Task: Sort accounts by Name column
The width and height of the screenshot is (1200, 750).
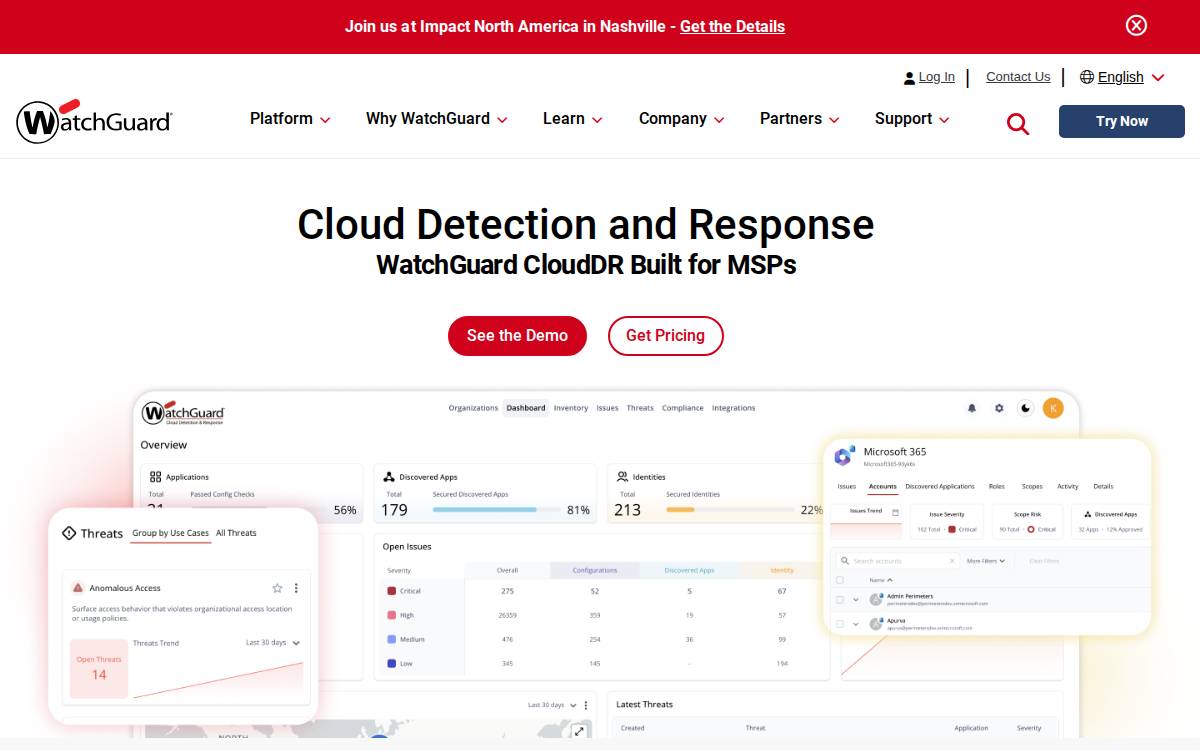Action: click(x=880, y=580)
